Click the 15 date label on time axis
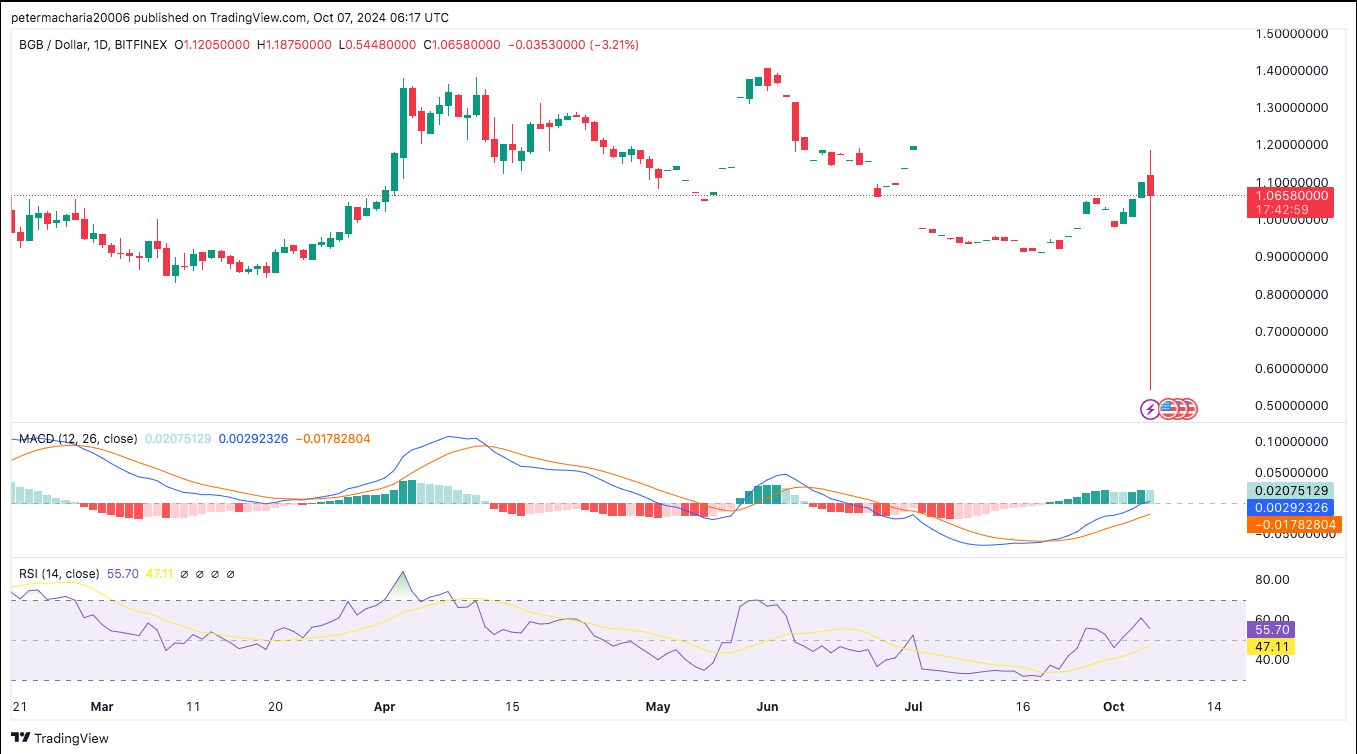1357x754 pixels. coord(513,706)
